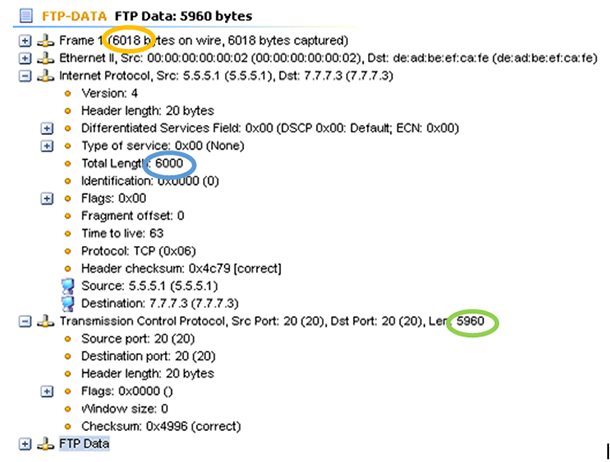Expand the Type of service field
610x462 pixels.
pos(46,146)
